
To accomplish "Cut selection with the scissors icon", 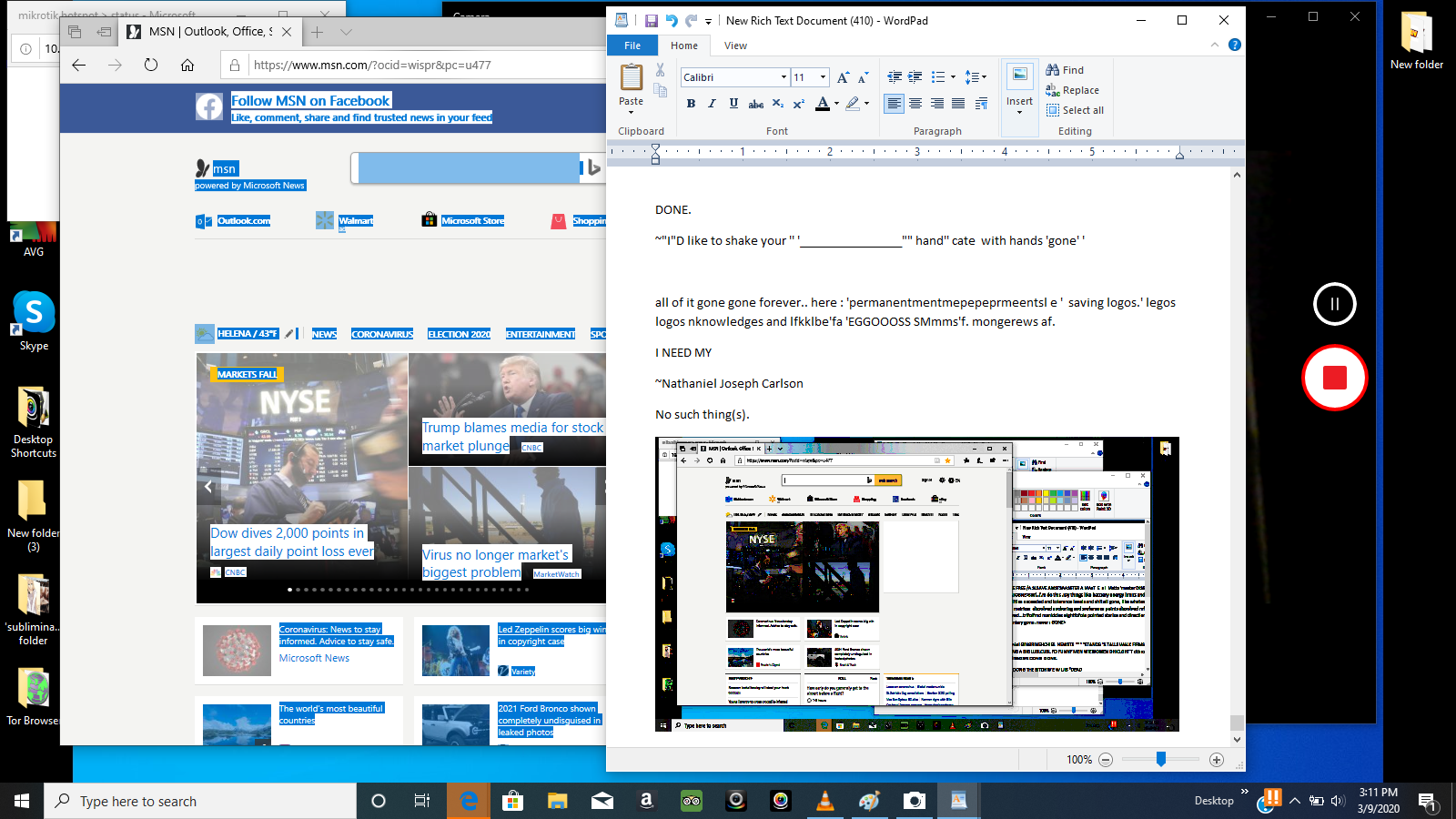I will (660, 70).
